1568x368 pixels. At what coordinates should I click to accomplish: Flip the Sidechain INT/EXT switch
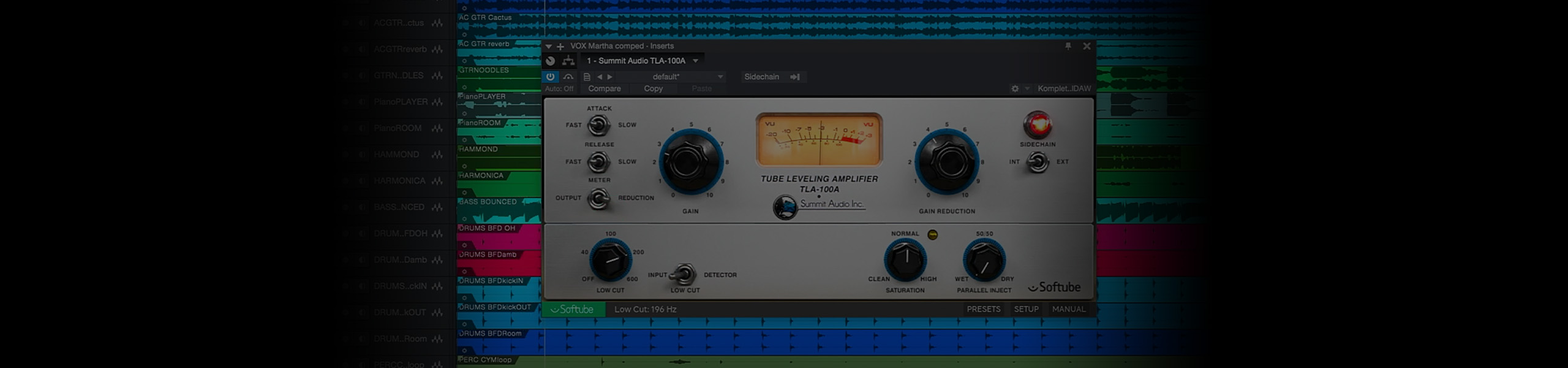(1037, 163)
